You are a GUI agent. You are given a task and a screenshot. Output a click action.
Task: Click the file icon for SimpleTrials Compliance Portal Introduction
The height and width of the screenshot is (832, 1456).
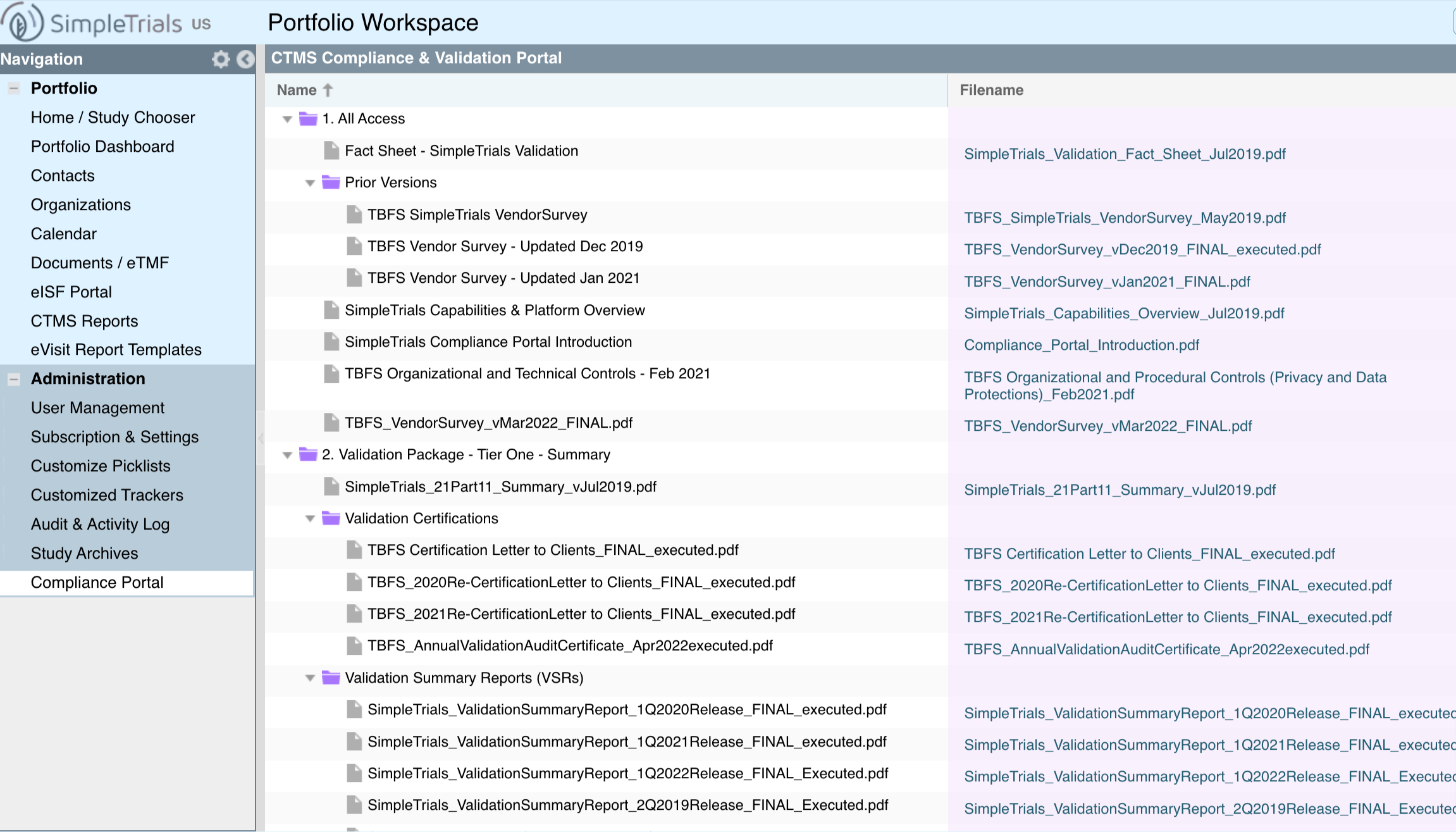click(331, 342)
